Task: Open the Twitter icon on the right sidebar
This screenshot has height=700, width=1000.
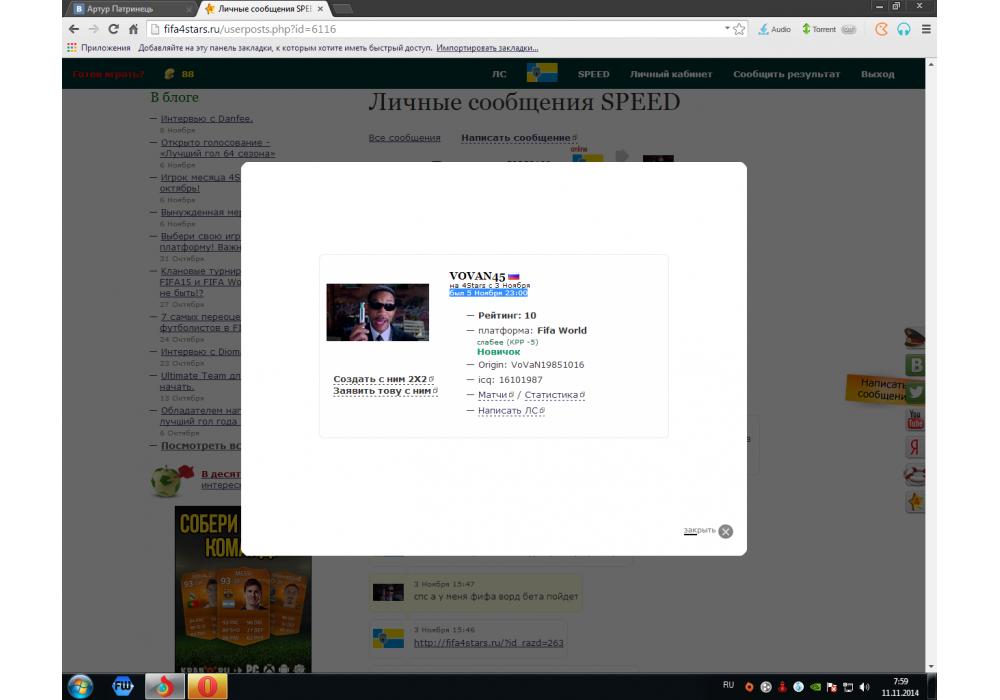Action: coord(914,393)
